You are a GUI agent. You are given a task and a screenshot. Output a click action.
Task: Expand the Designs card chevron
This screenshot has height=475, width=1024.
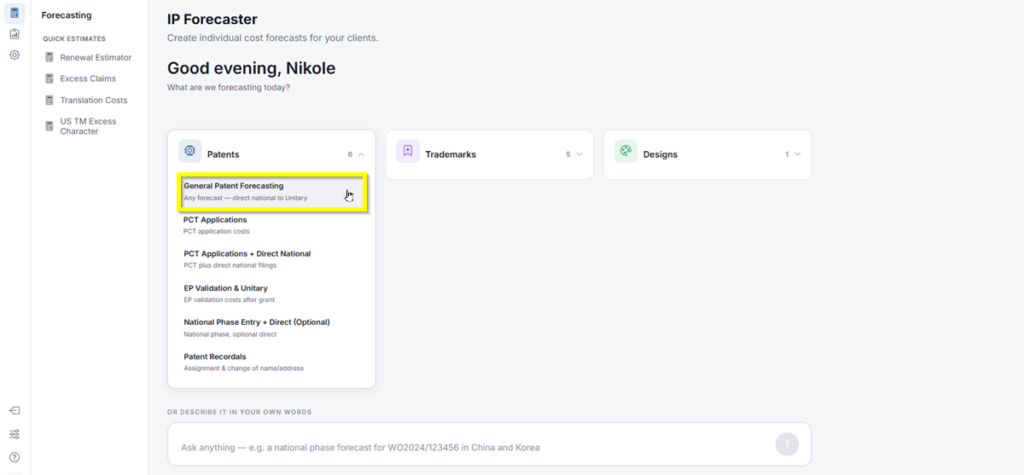(x=797, y=155)
